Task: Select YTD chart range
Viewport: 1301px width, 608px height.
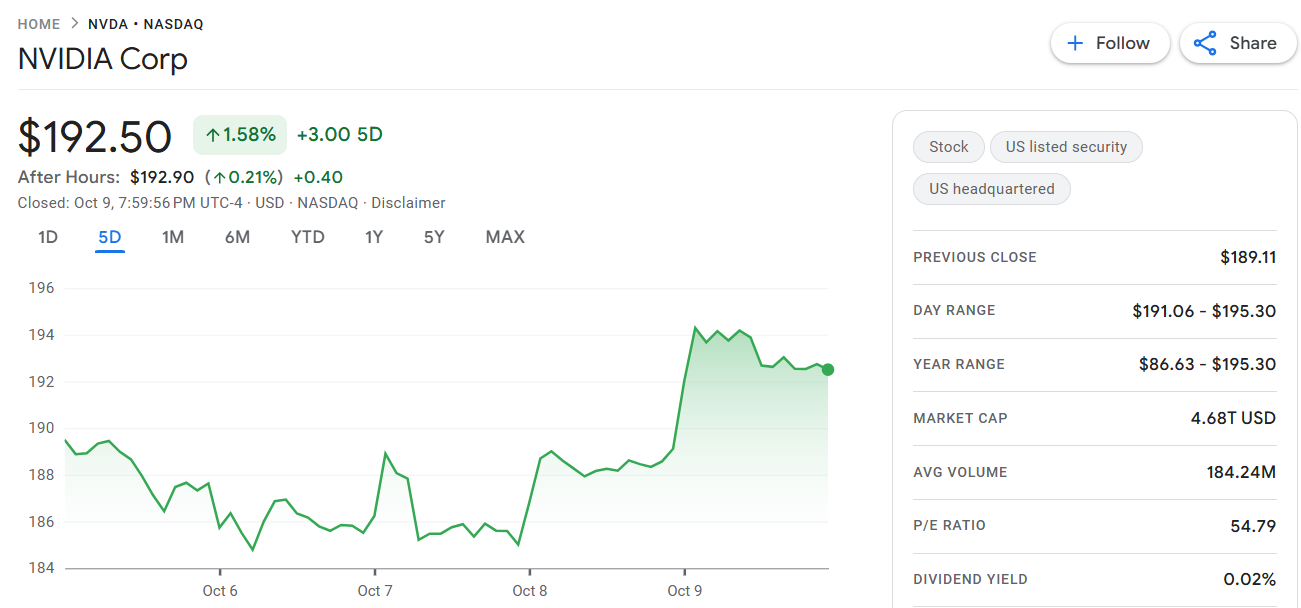Action: tap(308, 238)
